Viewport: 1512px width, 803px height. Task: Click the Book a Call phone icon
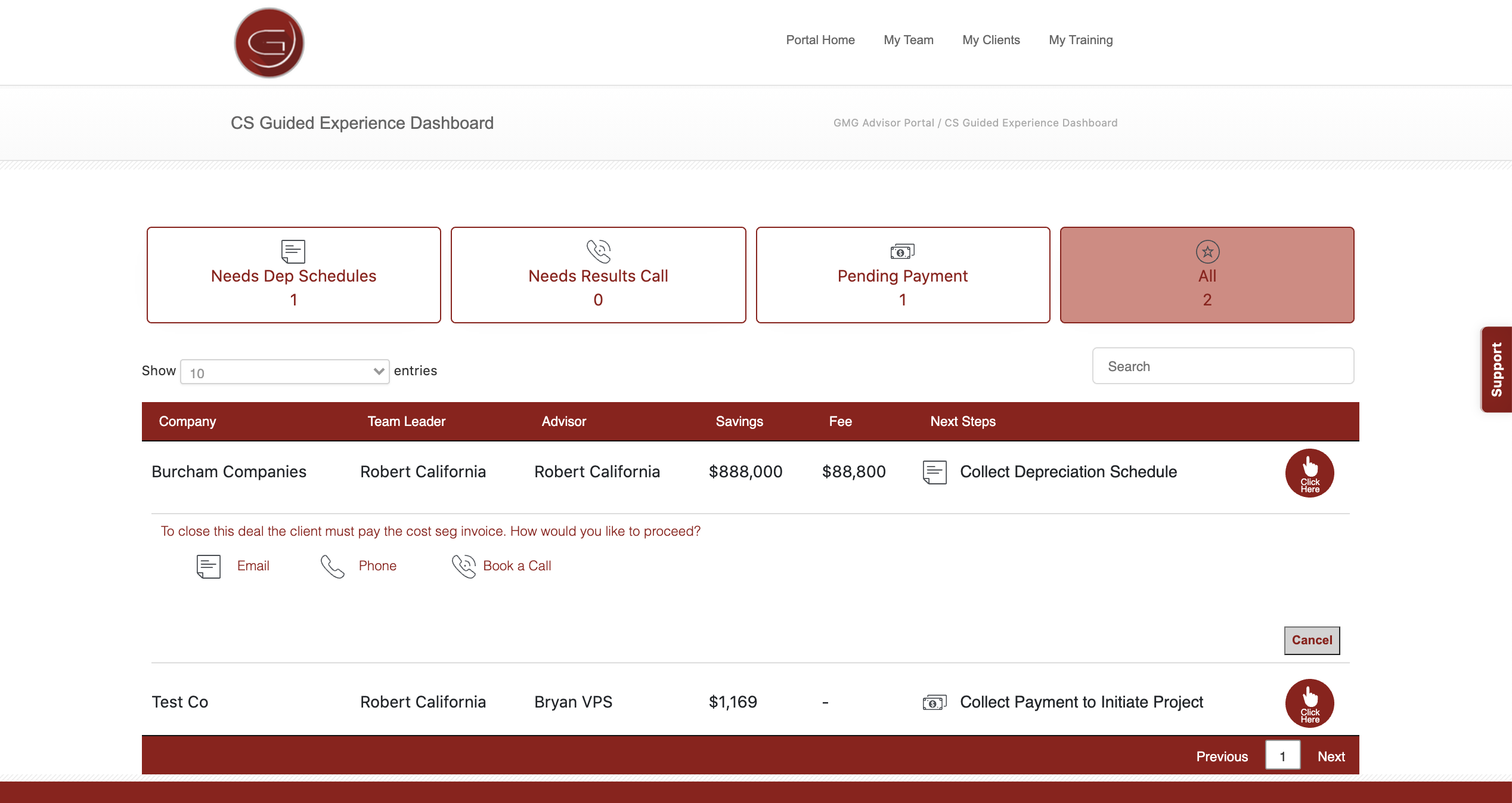[463, 566]
